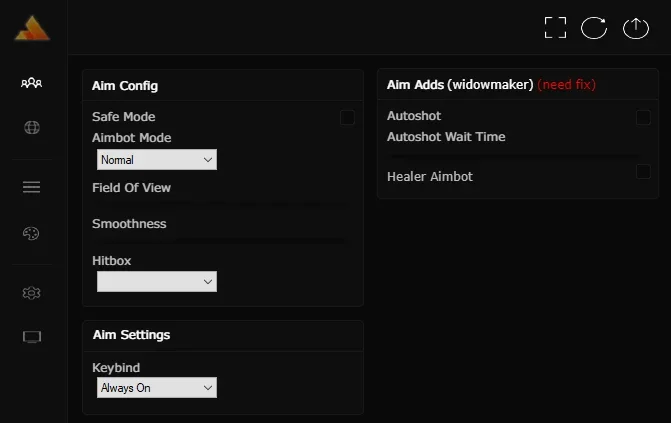The image size is (671, 423).
Task: Click the Smoothness slider track
Action: (223, 241)
